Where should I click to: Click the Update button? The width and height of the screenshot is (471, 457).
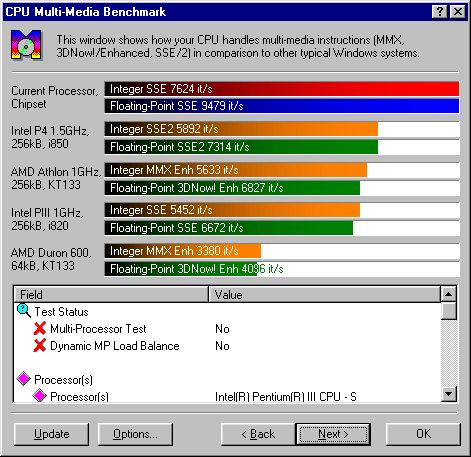pyautogui.click(x=52, y=434)
